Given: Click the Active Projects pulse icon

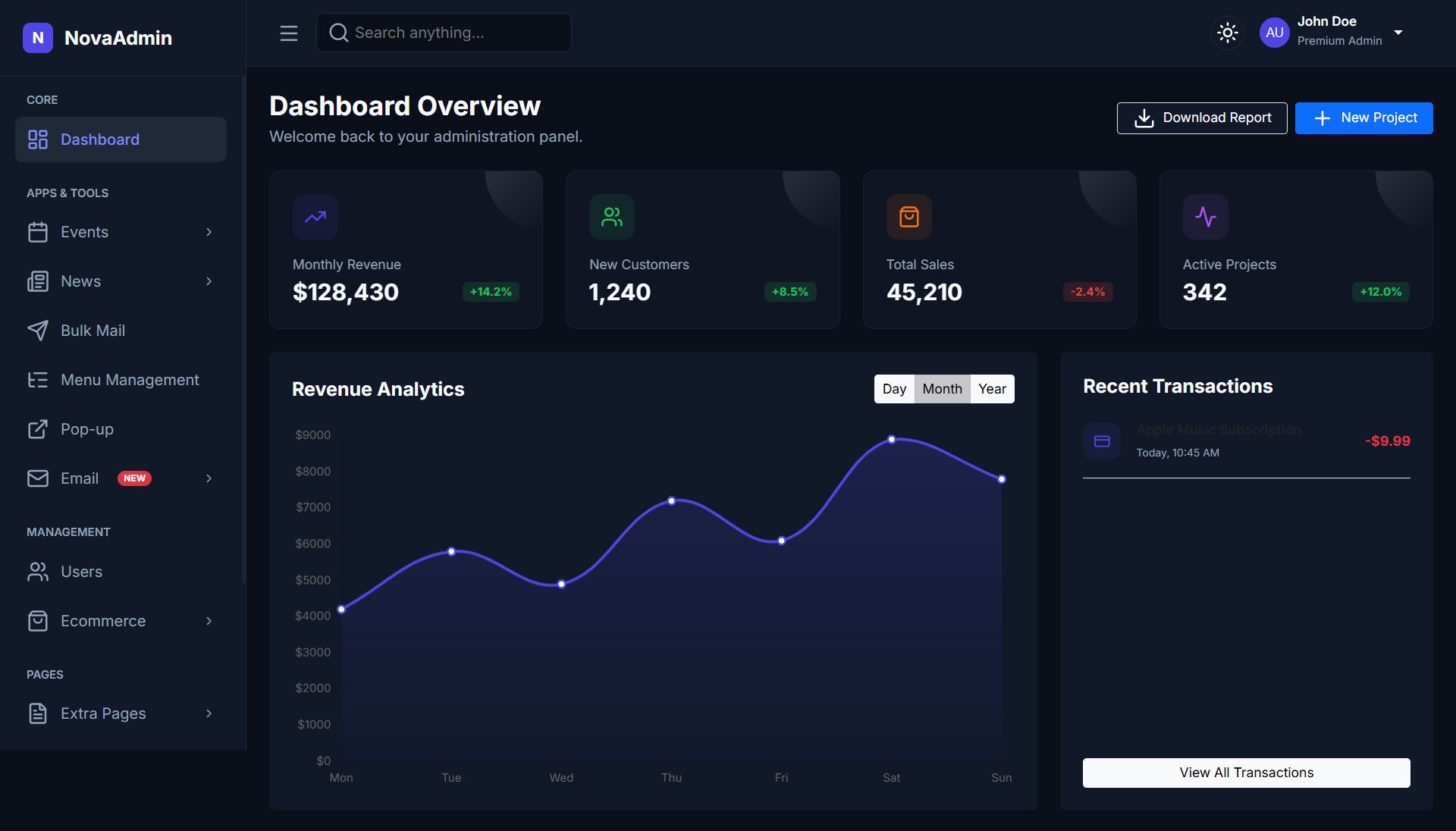Looking at the screenshot, I should click(1205, 217).
